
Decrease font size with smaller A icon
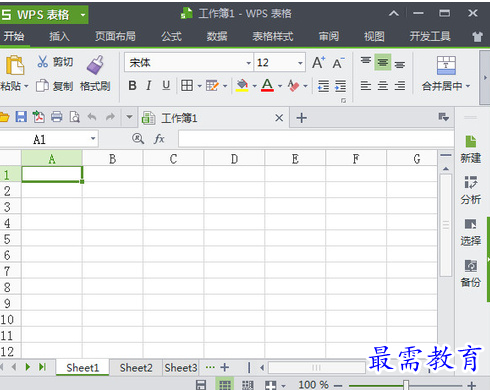click(338, 63)
